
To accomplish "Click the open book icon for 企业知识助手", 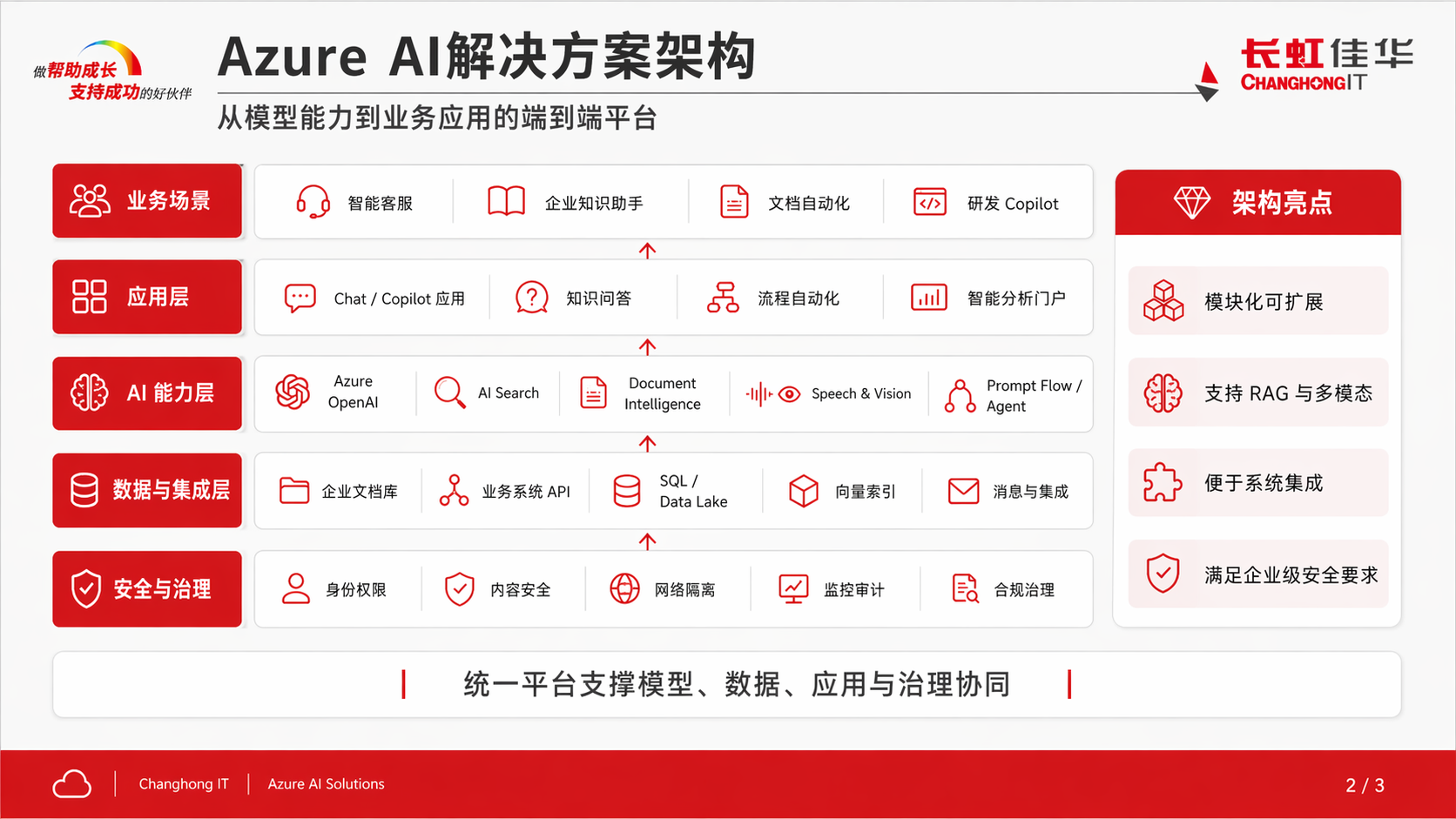I will (506, 202).
